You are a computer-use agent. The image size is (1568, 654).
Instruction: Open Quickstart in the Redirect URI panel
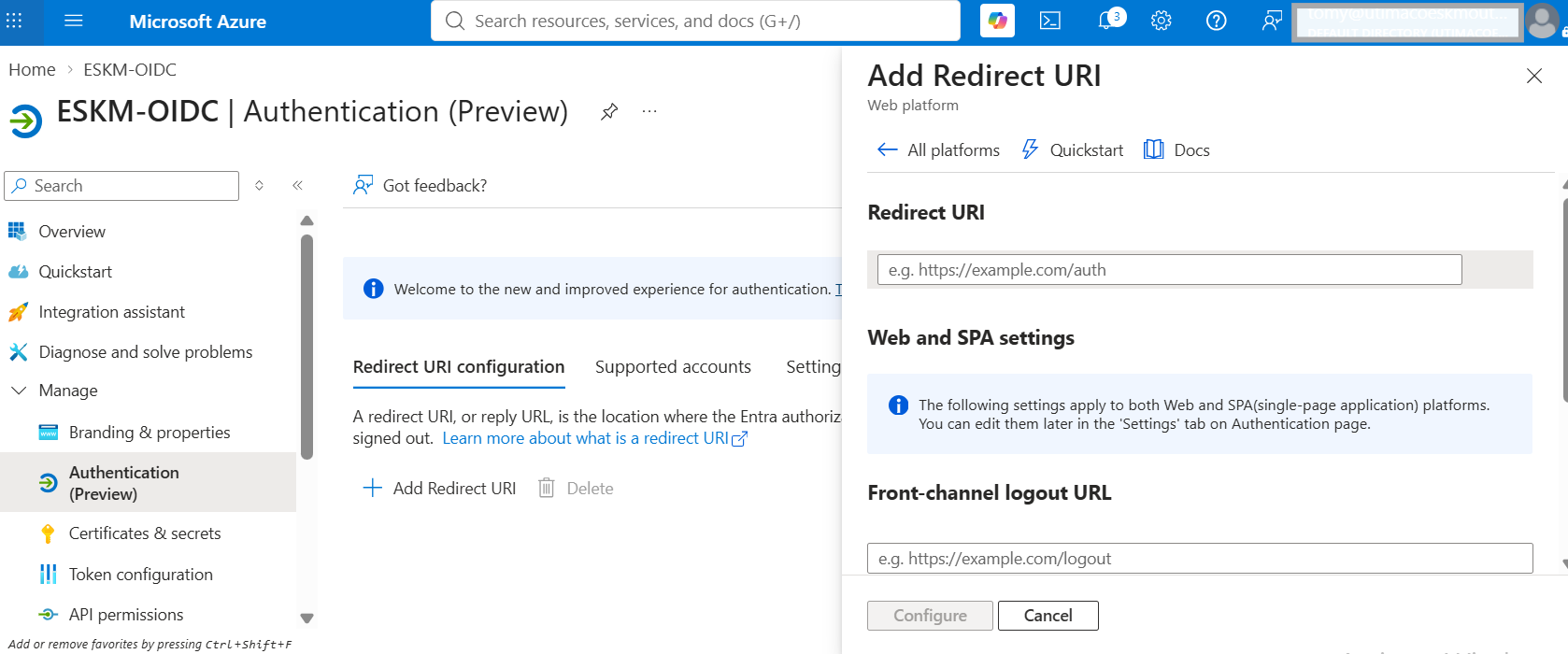point(1073,149)
